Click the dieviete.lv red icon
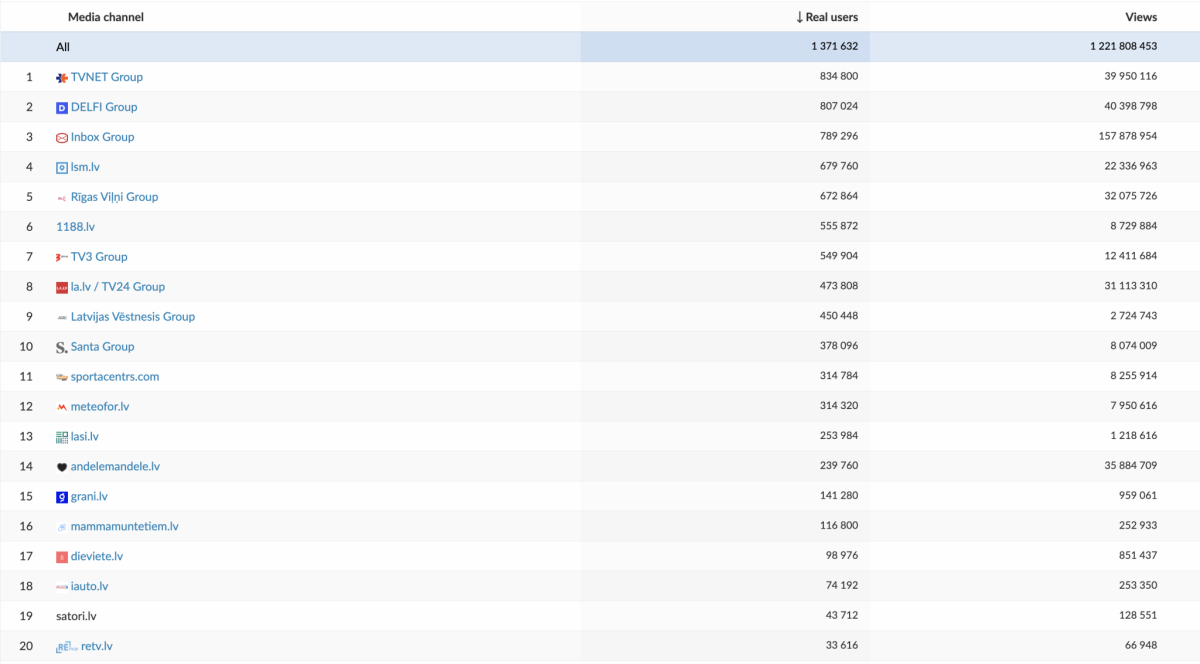Image resolution: width=1200 pixels, height=664 pixels. [62, 557]
